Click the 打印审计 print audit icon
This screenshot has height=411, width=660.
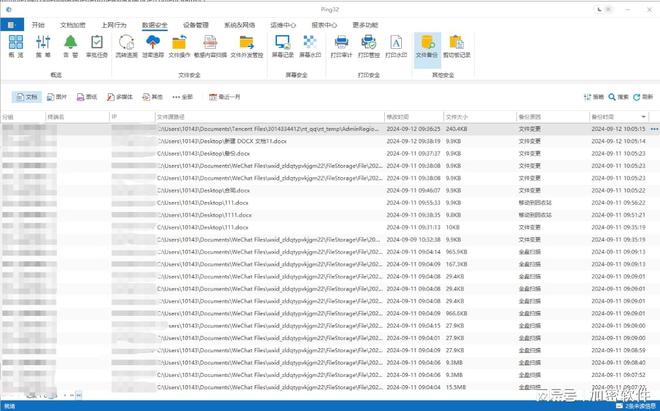[x=341, y=46]
